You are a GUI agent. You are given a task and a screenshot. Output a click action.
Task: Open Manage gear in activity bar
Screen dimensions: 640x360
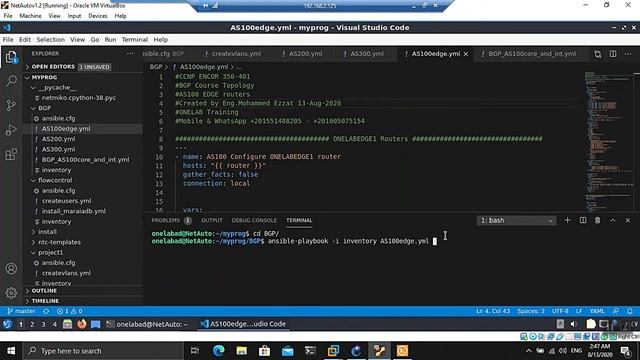(x=11, y=292)
